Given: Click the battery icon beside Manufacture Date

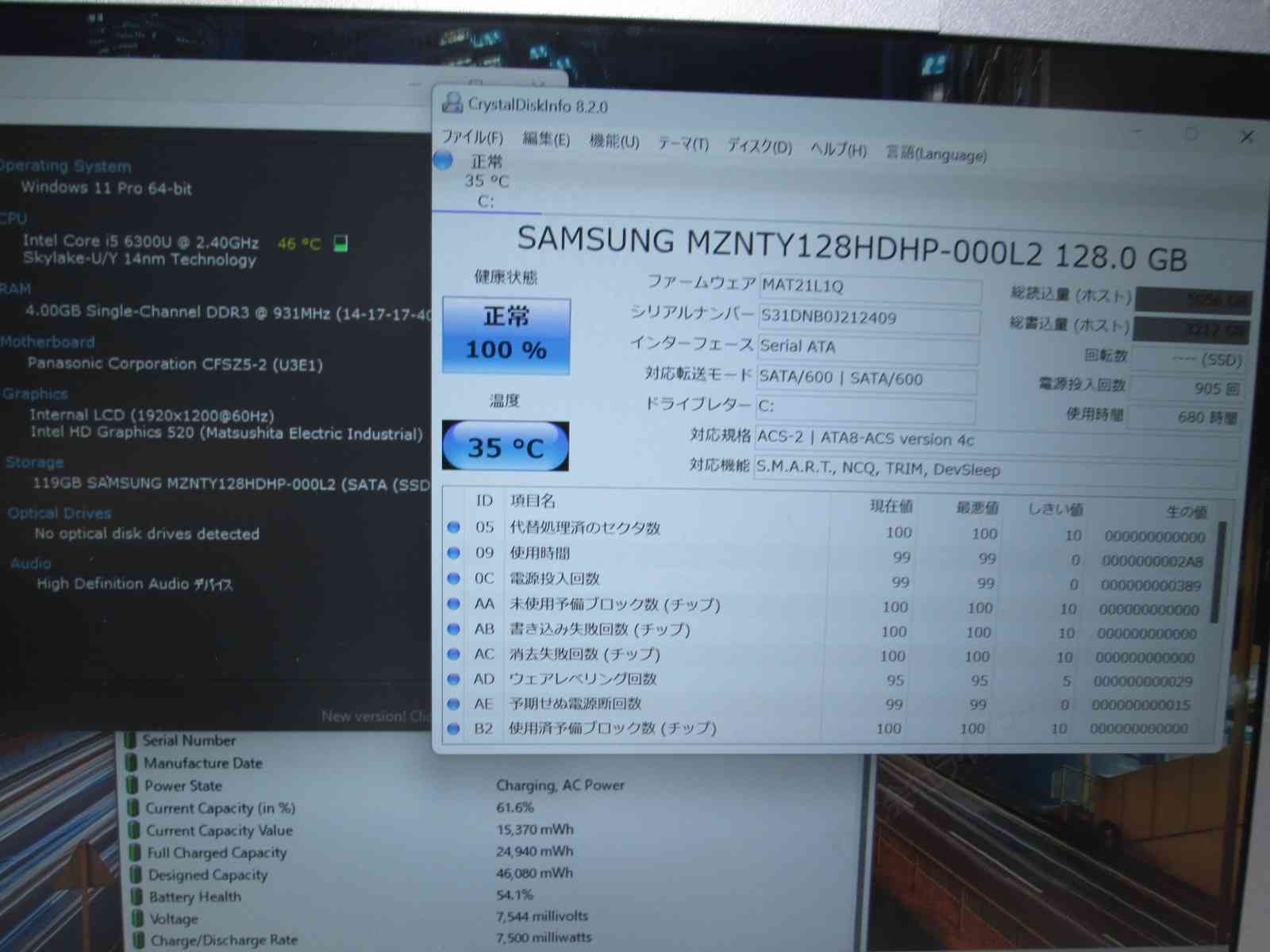Looking at the screenshot, I should (130, 762).
